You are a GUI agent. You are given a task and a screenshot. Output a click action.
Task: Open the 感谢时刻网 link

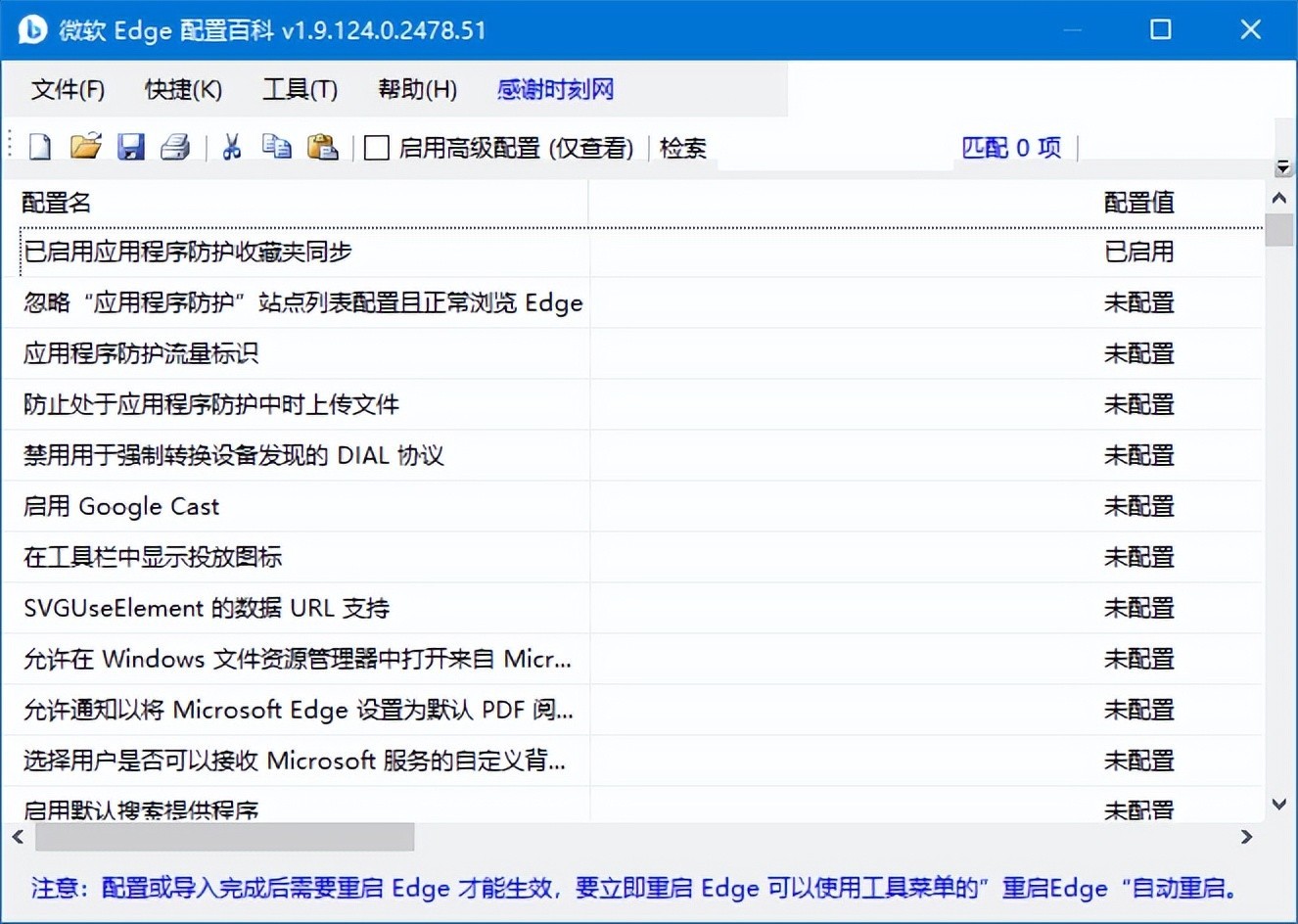[555, 90]
